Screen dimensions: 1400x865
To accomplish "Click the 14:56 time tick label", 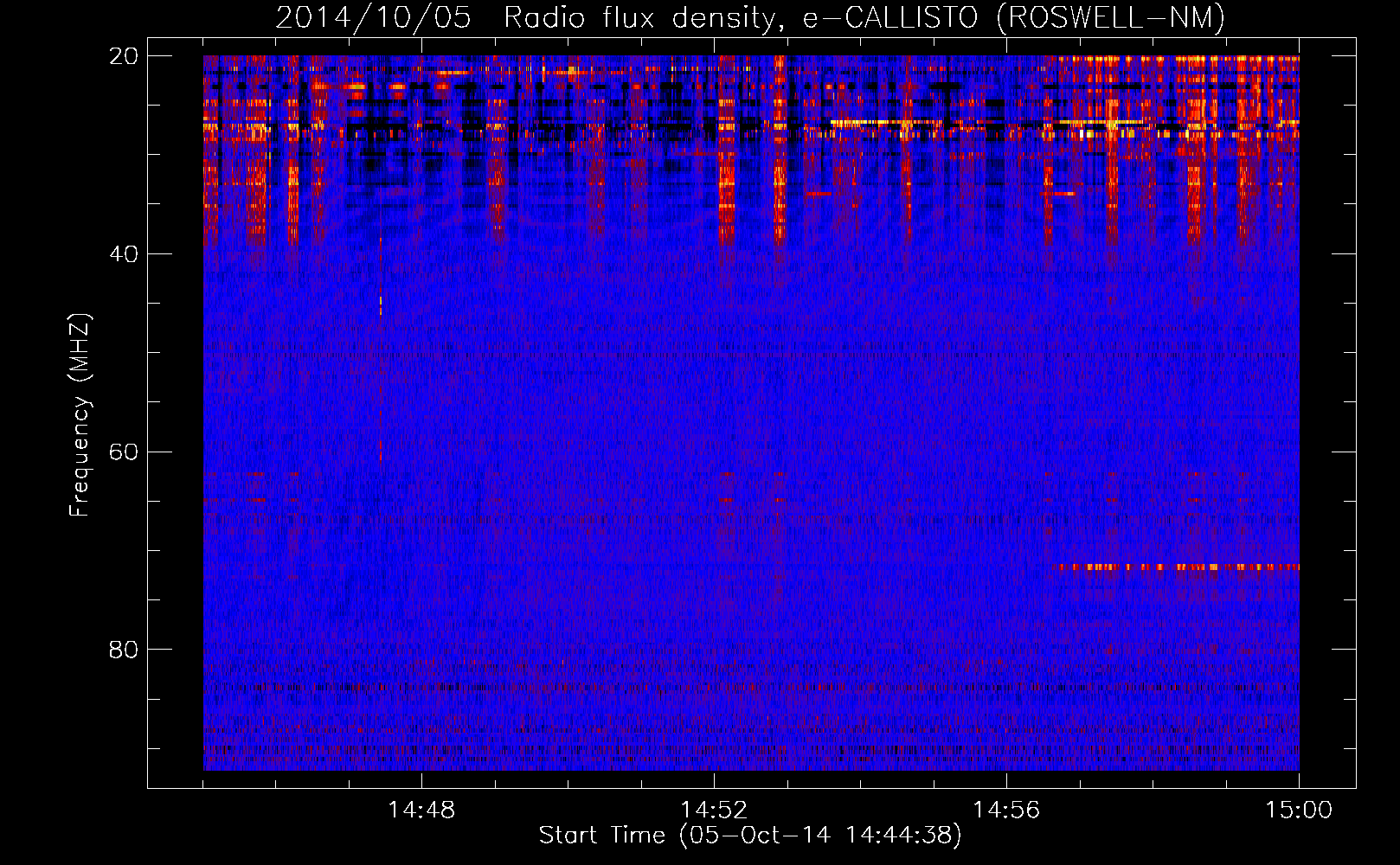I will [1006, 811].
